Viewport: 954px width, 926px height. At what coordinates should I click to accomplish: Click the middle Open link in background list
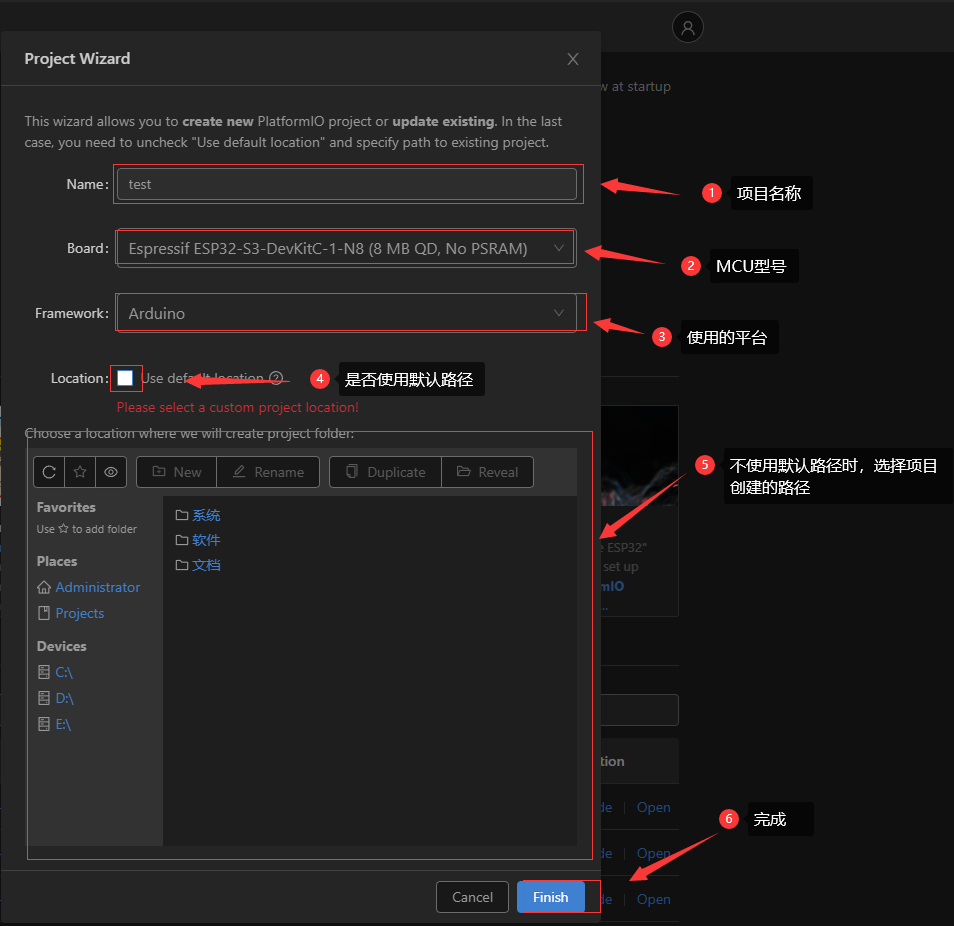[653, 853]
